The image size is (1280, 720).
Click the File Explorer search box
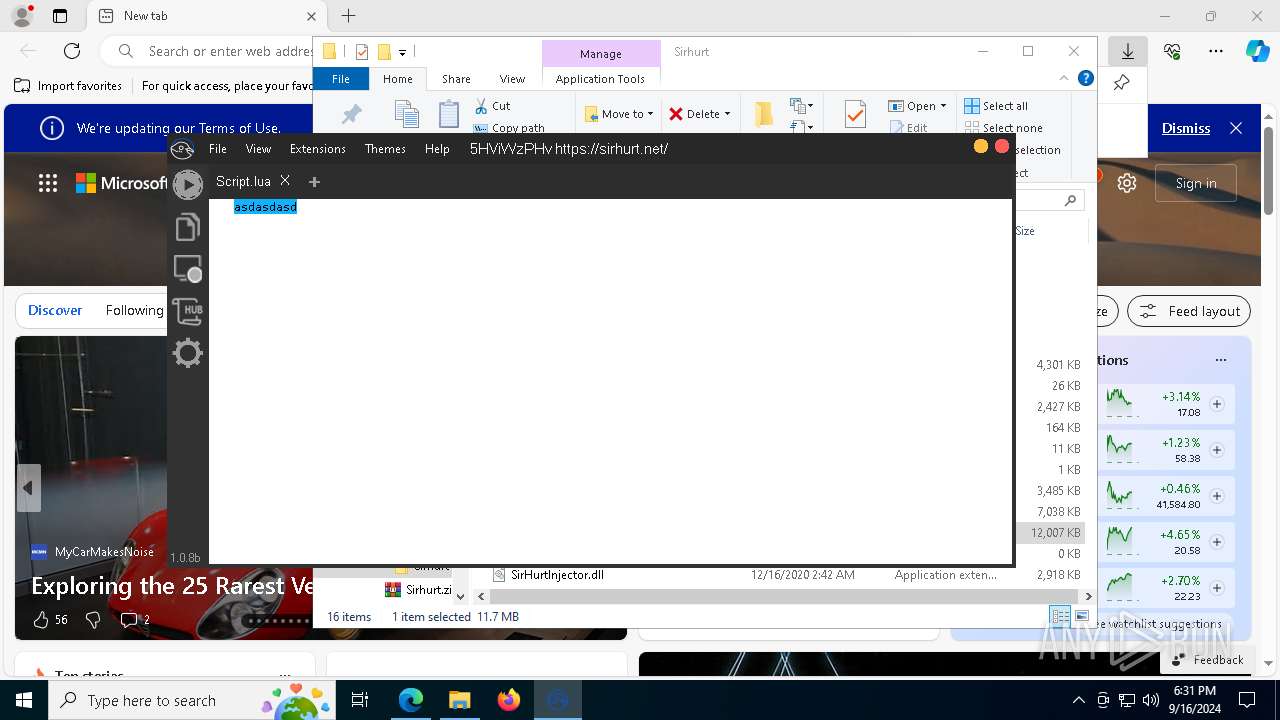[x=1050, y=201]
